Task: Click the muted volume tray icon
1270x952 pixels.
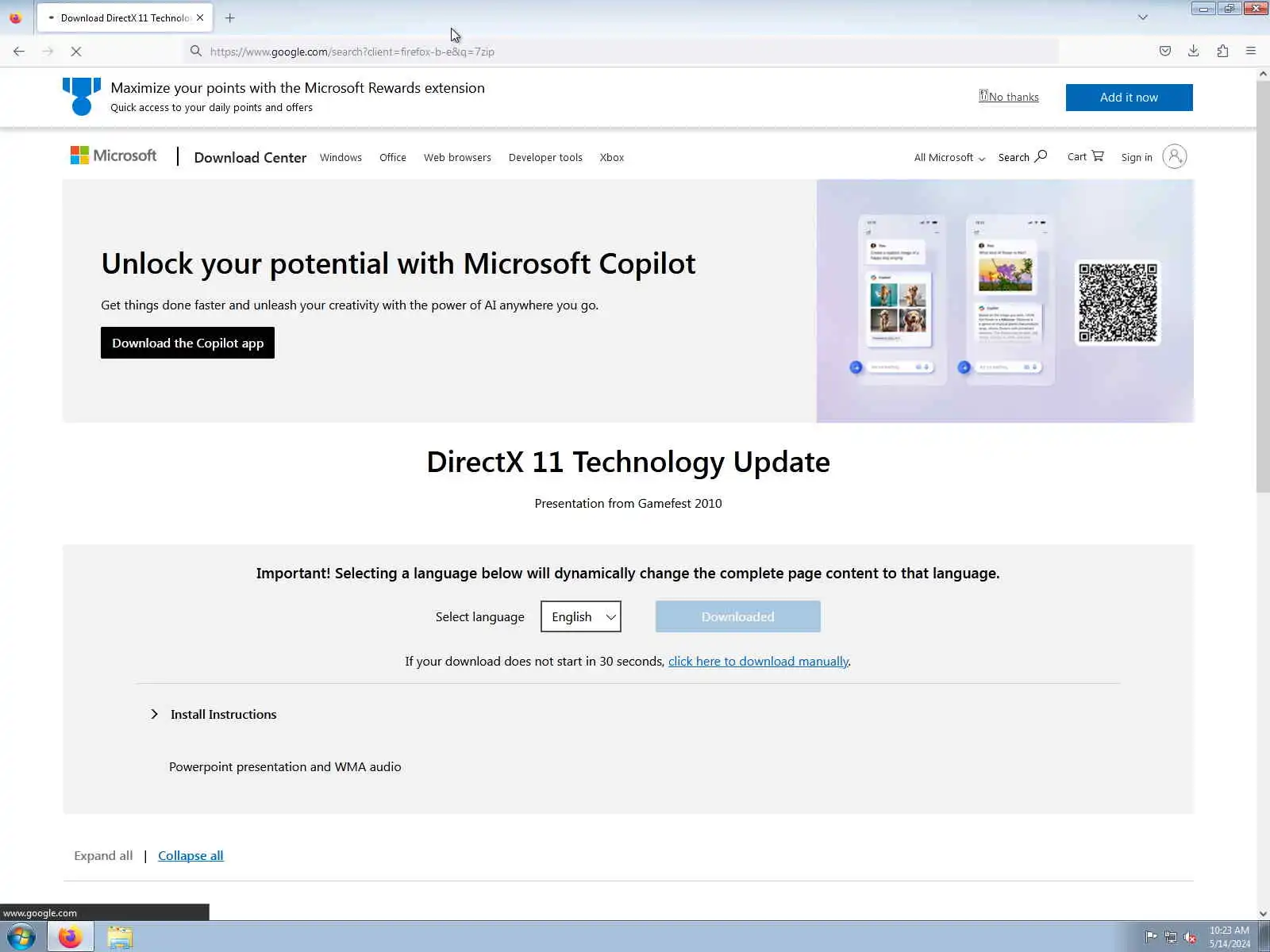Action: 1190,937
